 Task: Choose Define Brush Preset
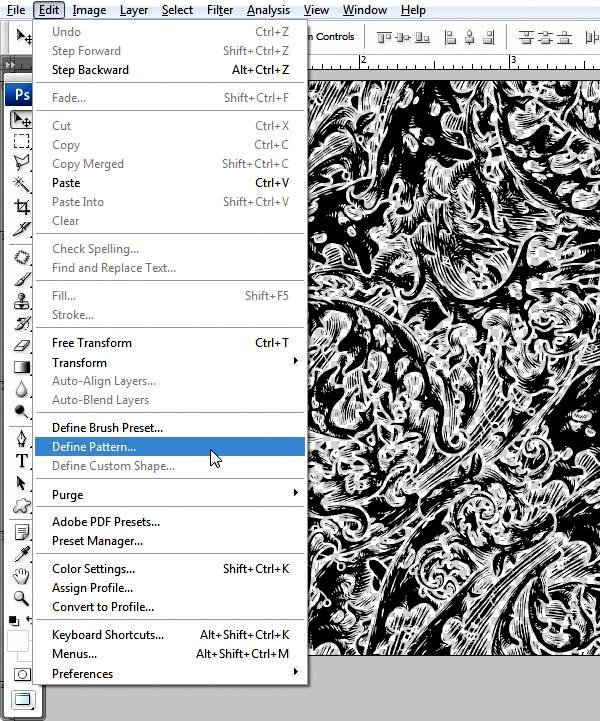coord(170,428)
